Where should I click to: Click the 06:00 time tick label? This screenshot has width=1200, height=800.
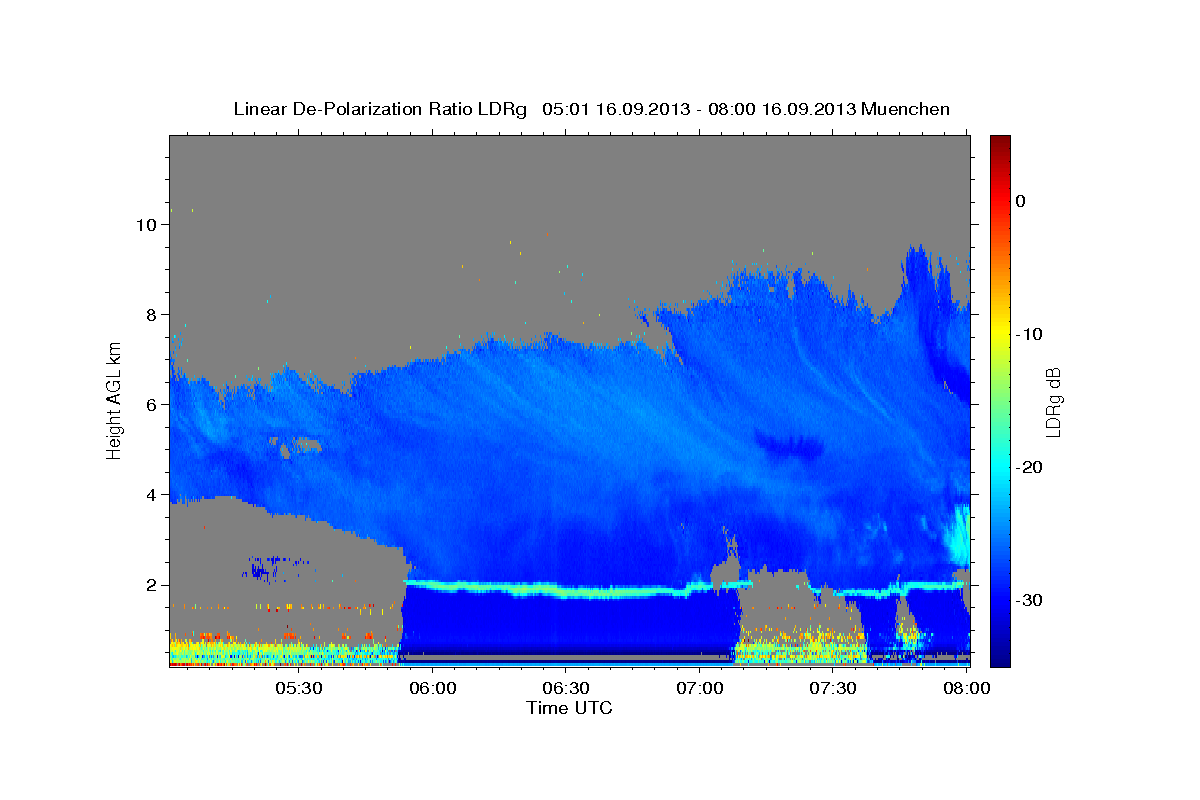(432, 688)
